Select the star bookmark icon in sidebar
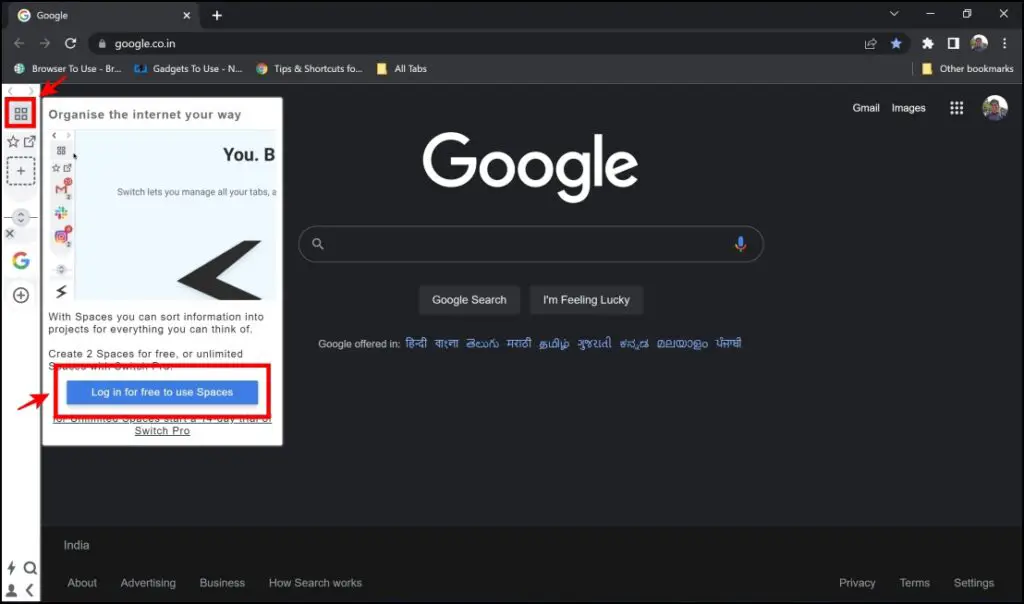The height and width of the screenshot is (604, 1024). [x=13, y=142]
